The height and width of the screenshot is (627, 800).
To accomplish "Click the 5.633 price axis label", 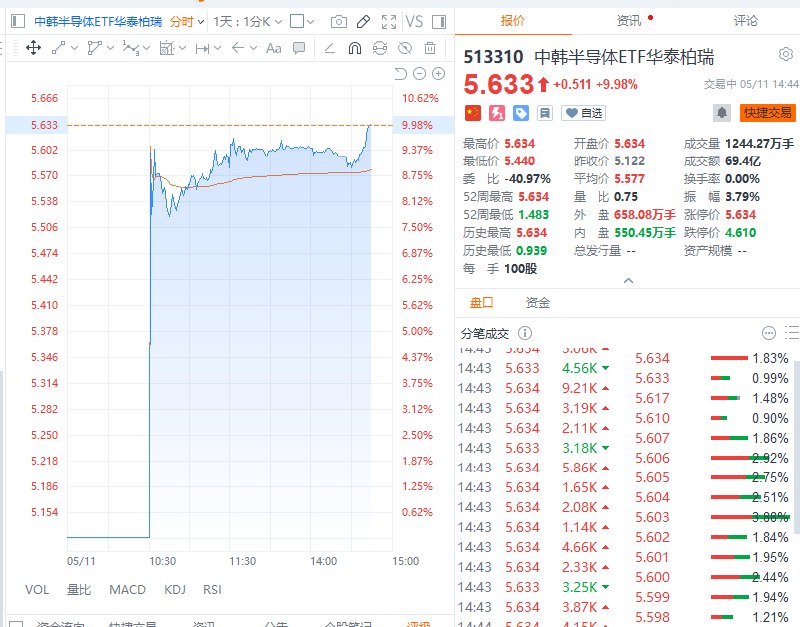I will (x=44, y=125).
